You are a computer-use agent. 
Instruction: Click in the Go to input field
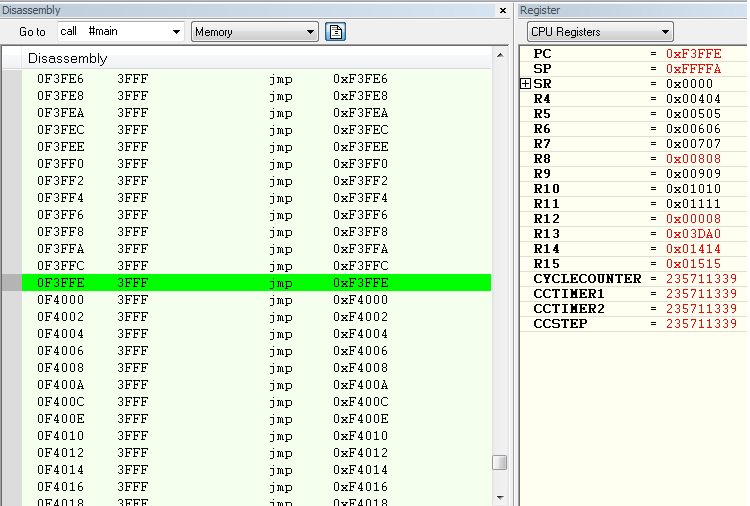[114, 32]
